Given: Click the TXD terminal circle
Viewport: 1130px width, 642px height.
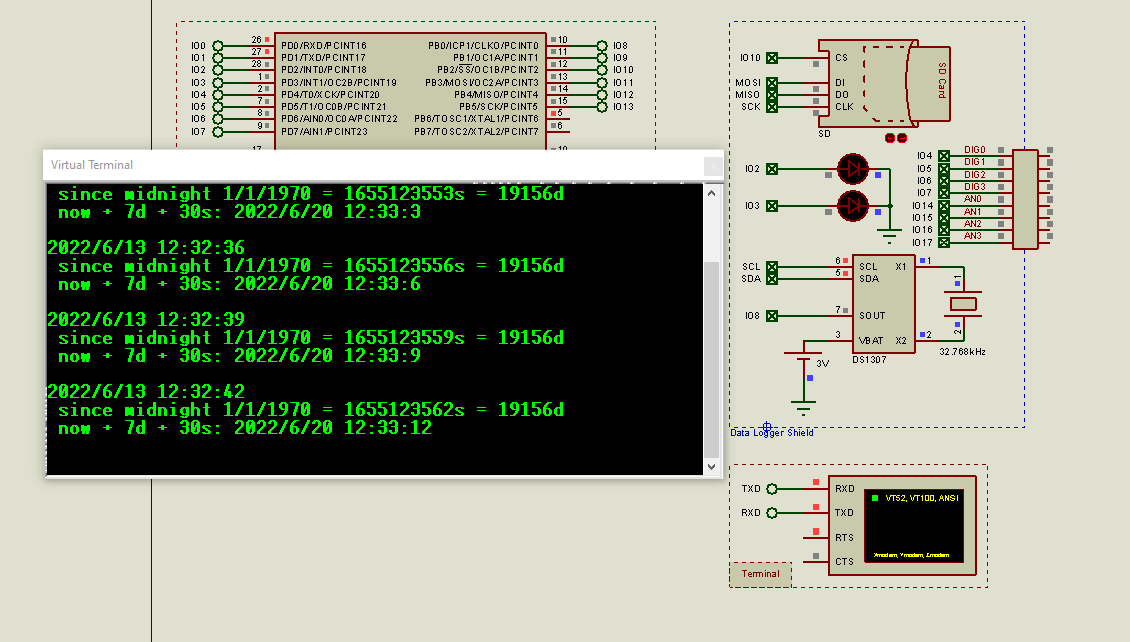Looking at the screenshot, I should coord(772,489).
